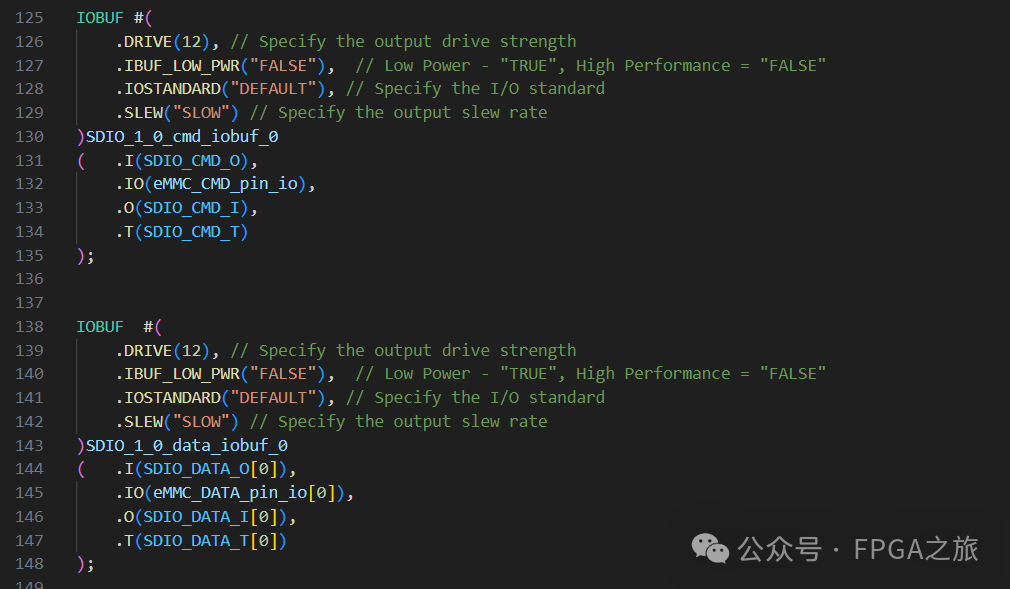
Task: Place cursor on SDIO_1_0_cmd_iobuf_0 instance name
Action: pyautogui.click(x=182, y=136)
